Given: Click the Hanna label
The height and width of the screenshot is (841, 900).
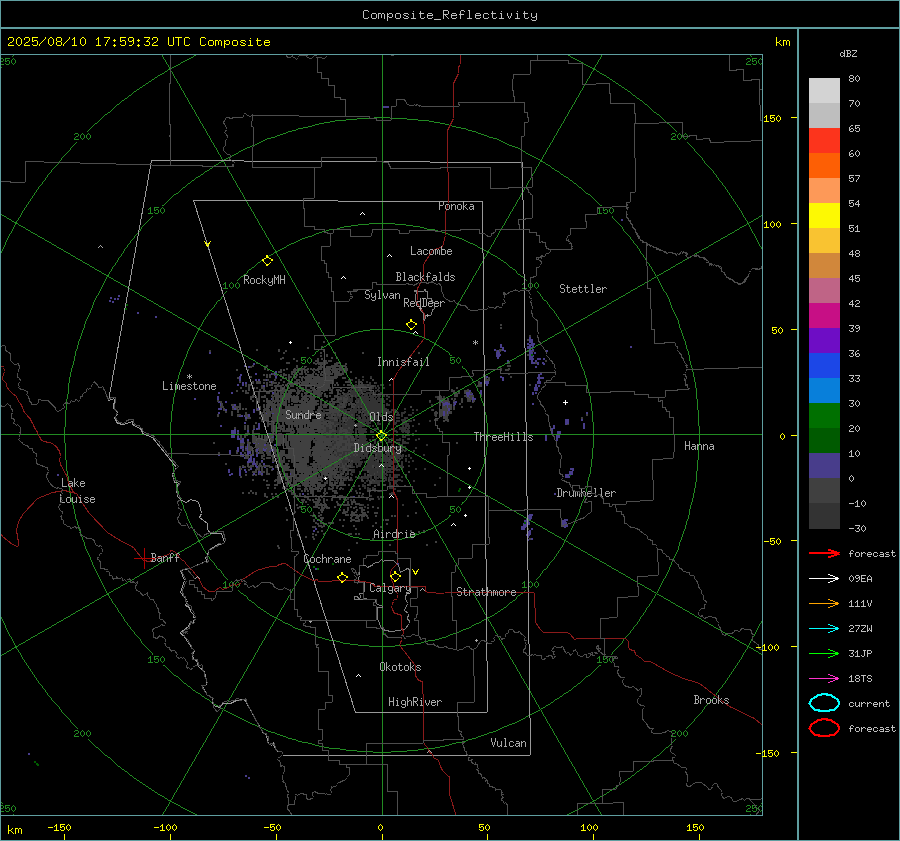Looking at the screenshot, I should (699, 446).
